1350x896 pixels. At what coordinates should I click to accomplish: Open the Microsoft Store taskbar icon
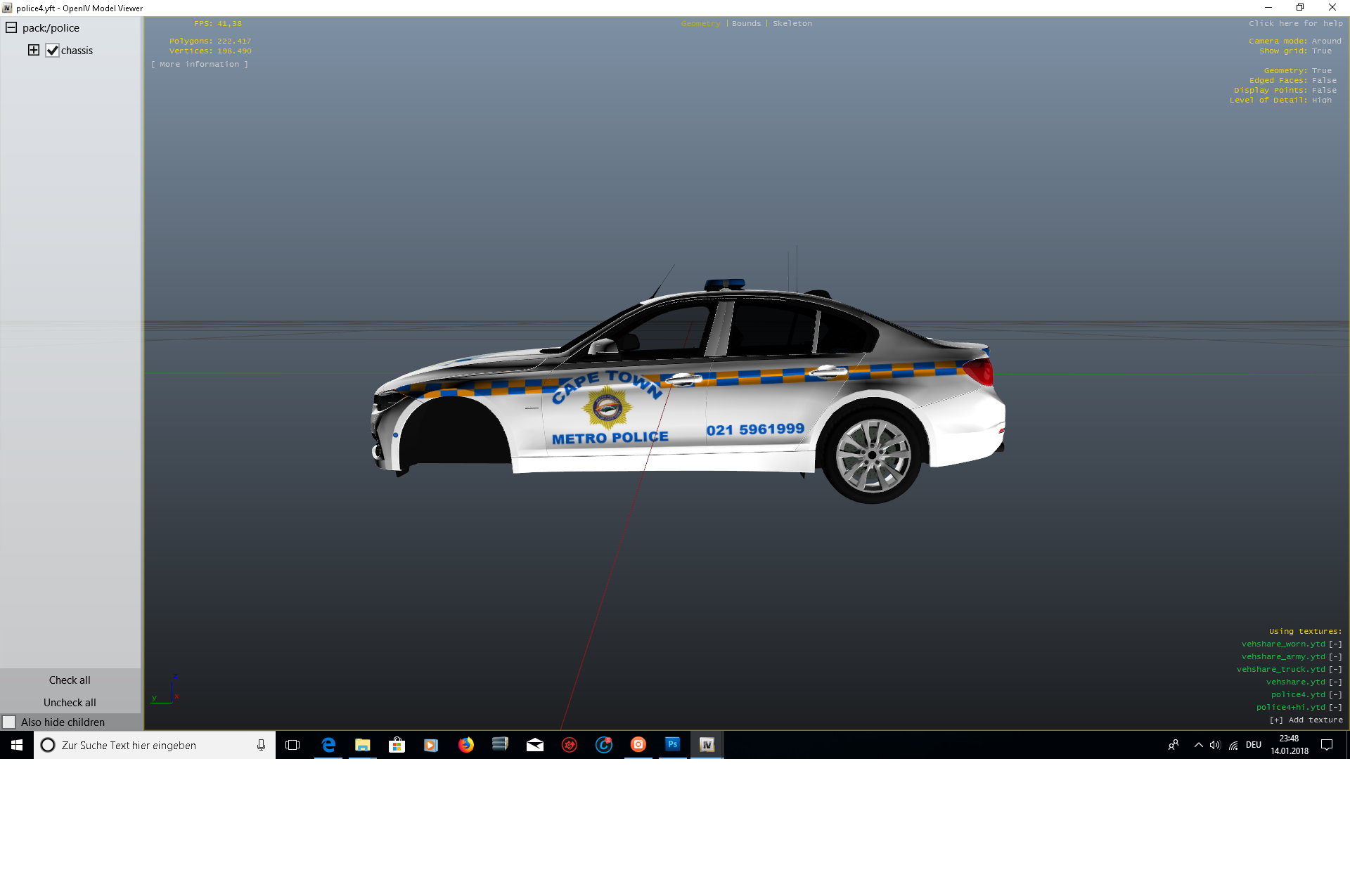(397, 744)
